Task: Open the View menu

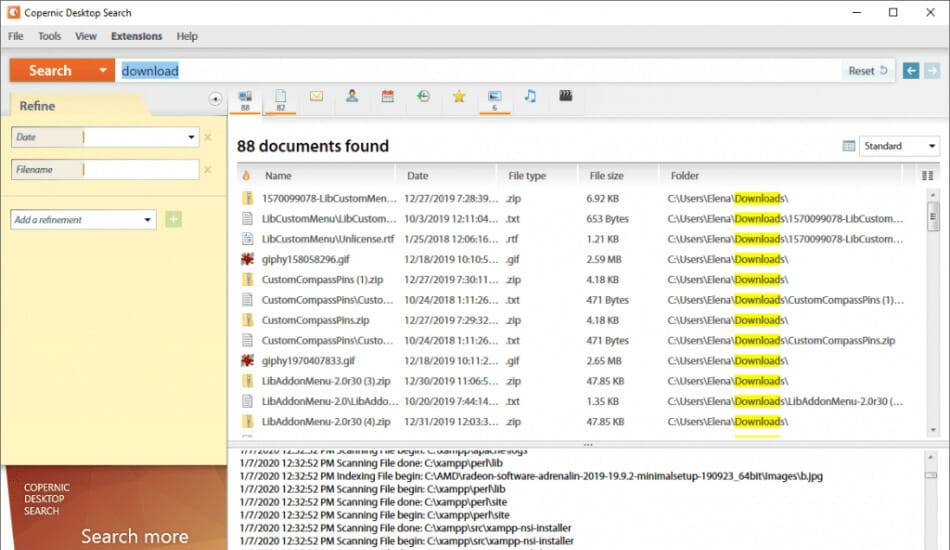Action: [x=86, y=36]
